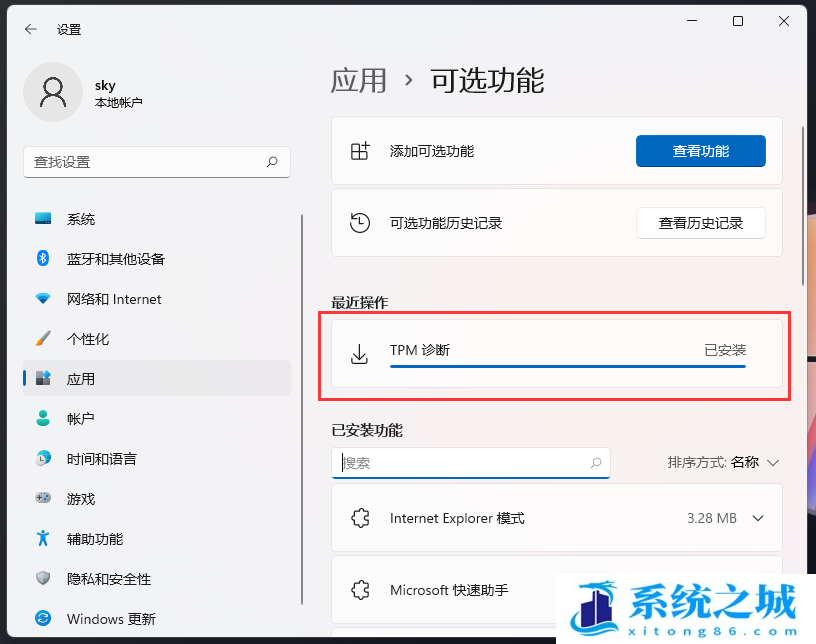Open 时间和语言 settings
Screen dimensions: 816x644
101,459
